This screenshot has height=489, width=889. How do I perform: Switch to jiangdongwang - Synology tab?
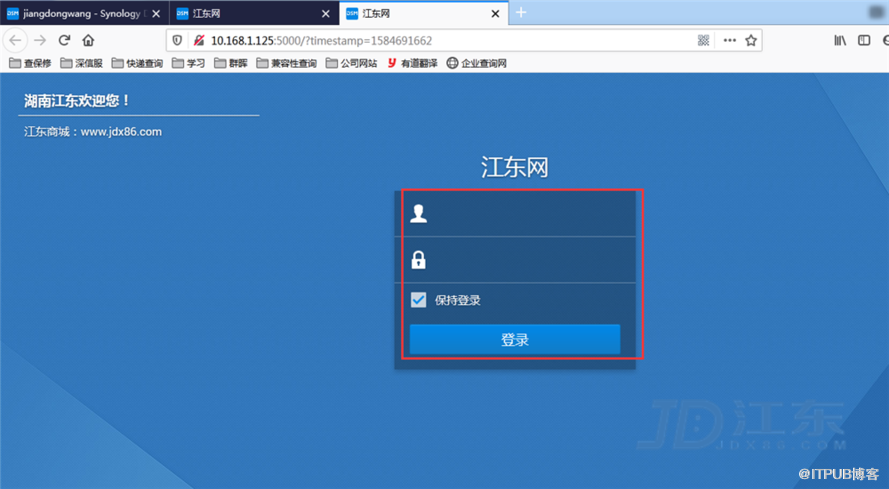point(84,13)
